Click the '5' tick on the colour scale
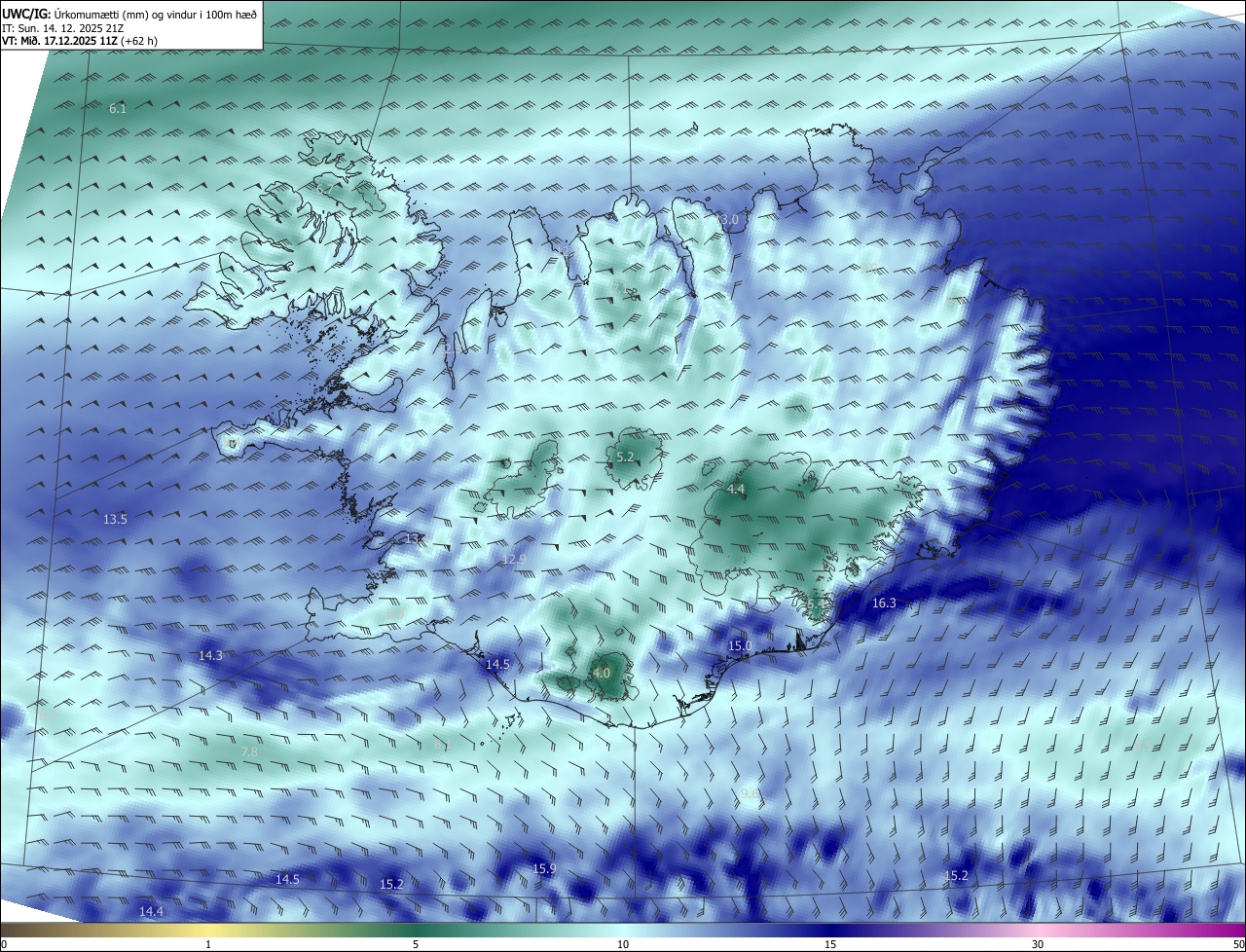This screenshot has width=1246, height=952. [416, 944]
